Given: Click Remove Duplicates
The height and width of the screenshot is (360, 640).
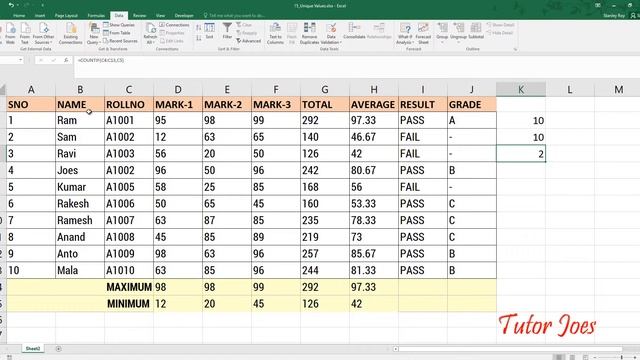Looking at the screenshot, I should 309,33.
